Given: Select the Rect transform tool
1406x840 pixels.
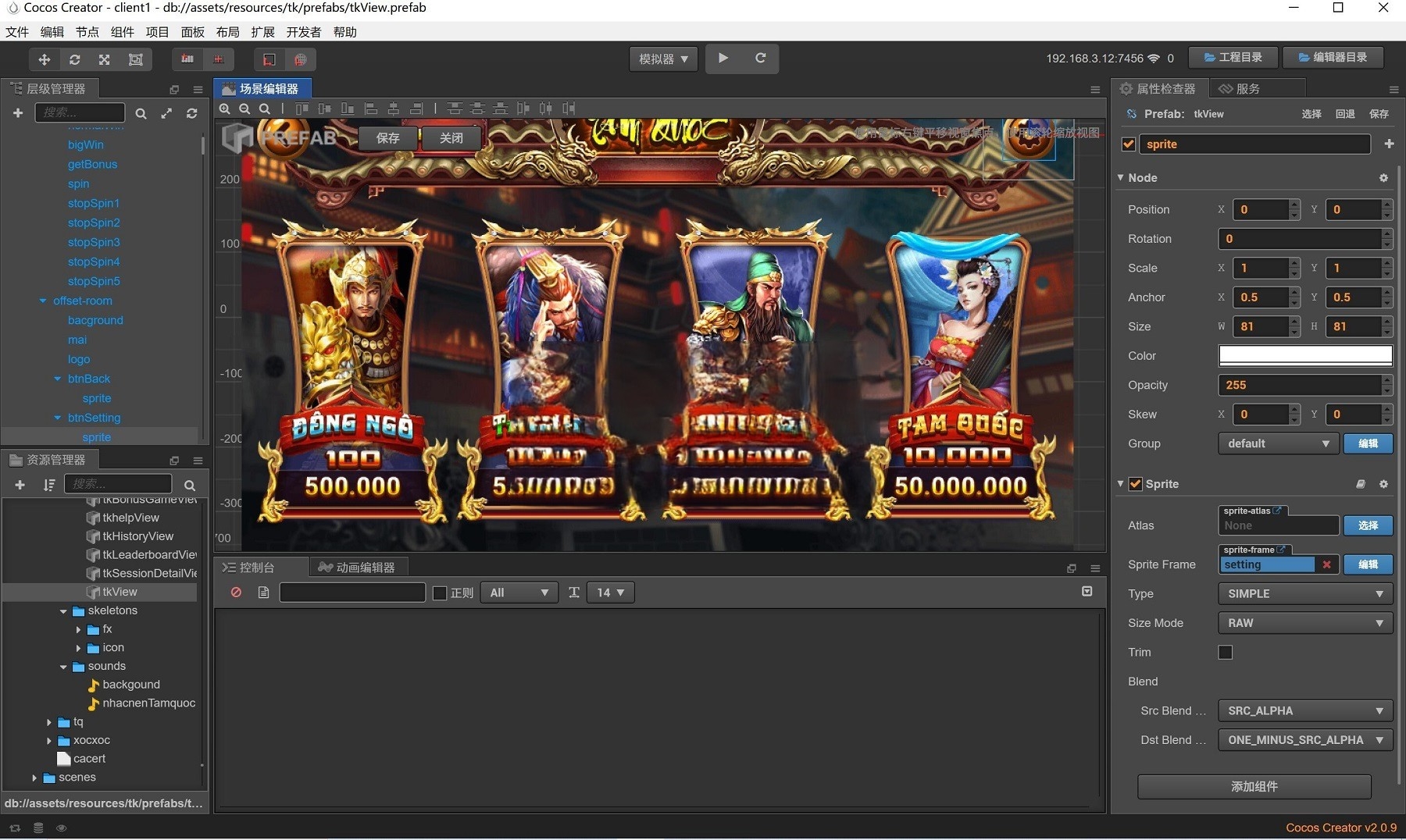Looking at the screenshot, I should [135, 59].
